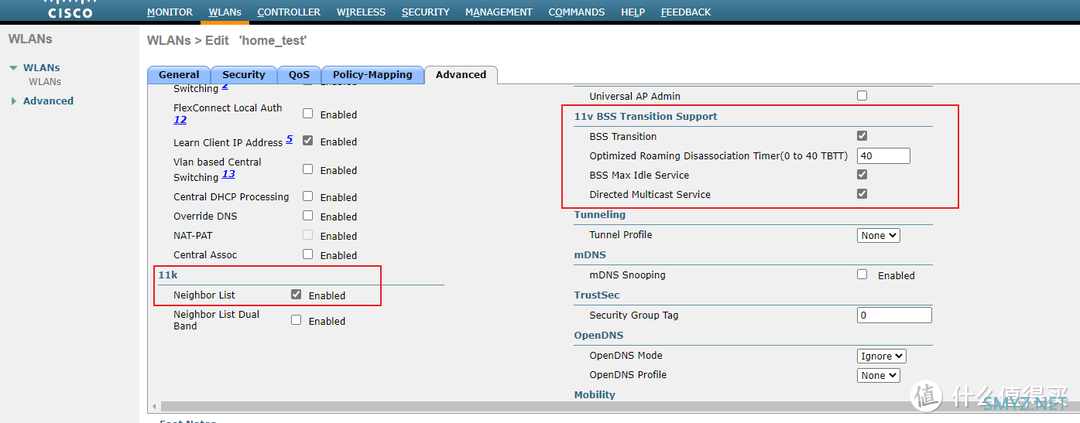Uncheck BSS Max Idle Service
This screenshot has height=423, width=1080.
coord(862,174)
